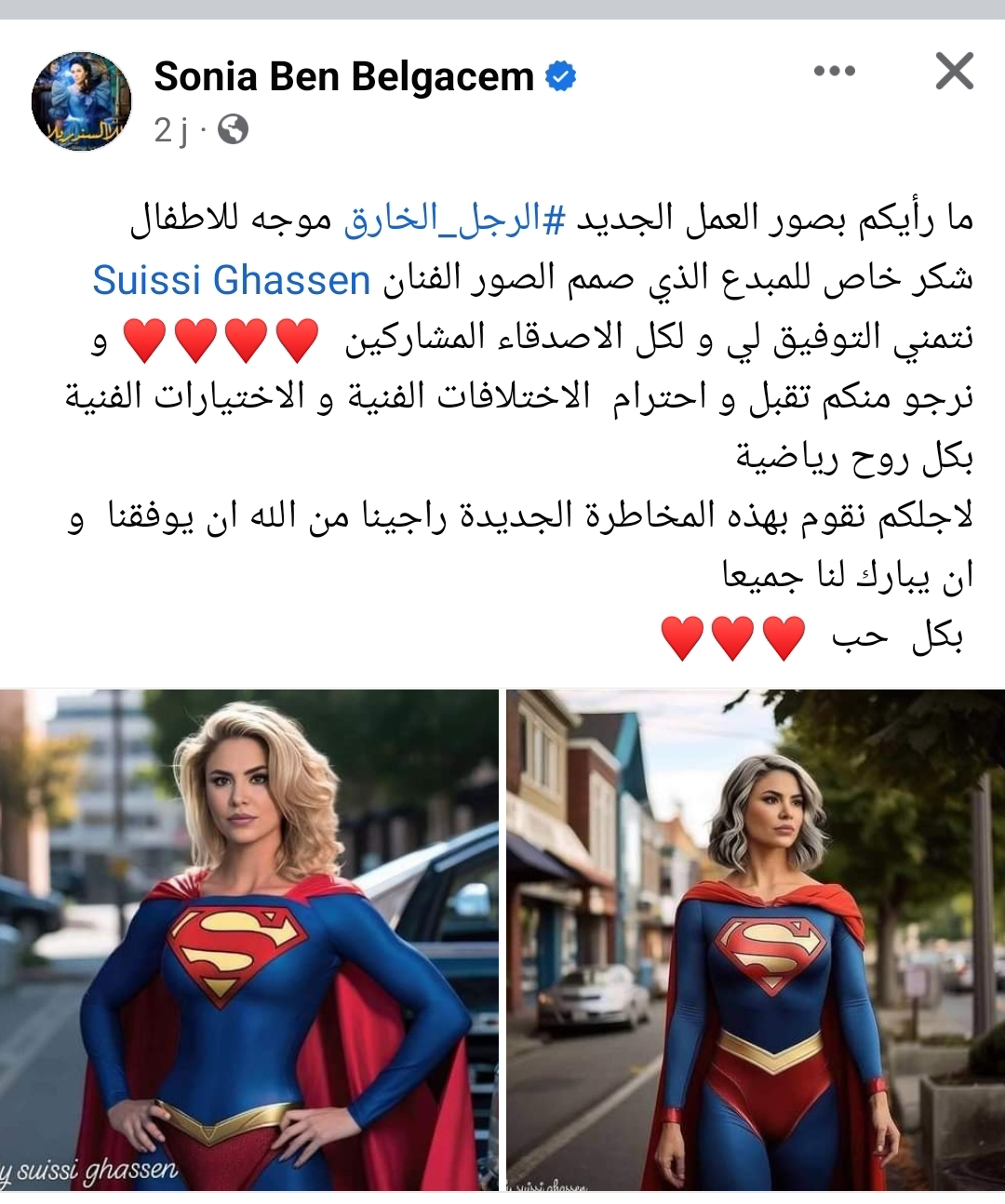Click the '2 j' post timestamp
1005x1204 pixels.
[x=170, y=131]
